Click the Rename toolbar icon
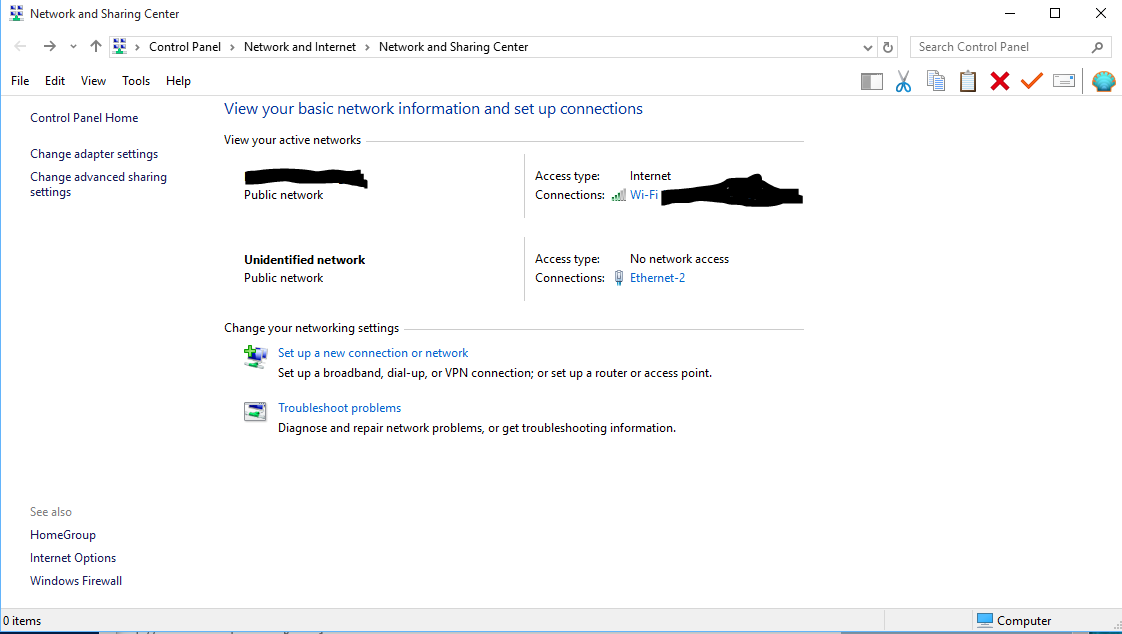The image size is (1122, 634). pyautogui.click(x=1064, y=81)
